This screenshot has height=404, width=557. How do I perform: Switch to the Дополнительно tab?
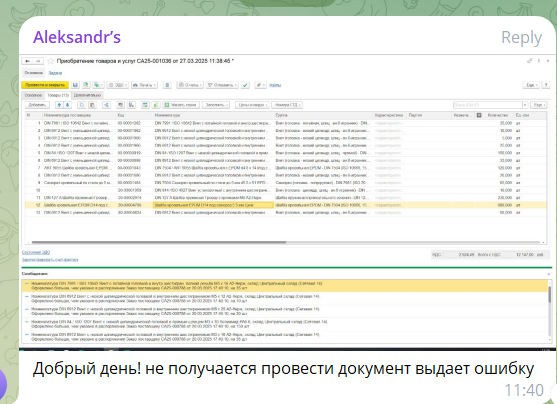[x=88, y=95]
